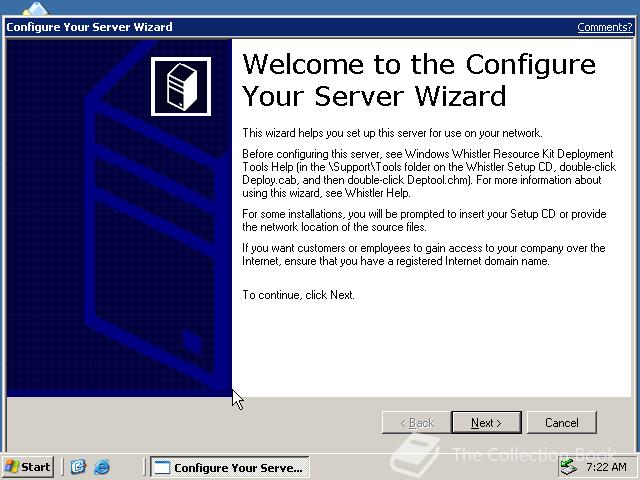Click the Show Desktop quick launch icon

pyautogui.click(x=78, y=467)
